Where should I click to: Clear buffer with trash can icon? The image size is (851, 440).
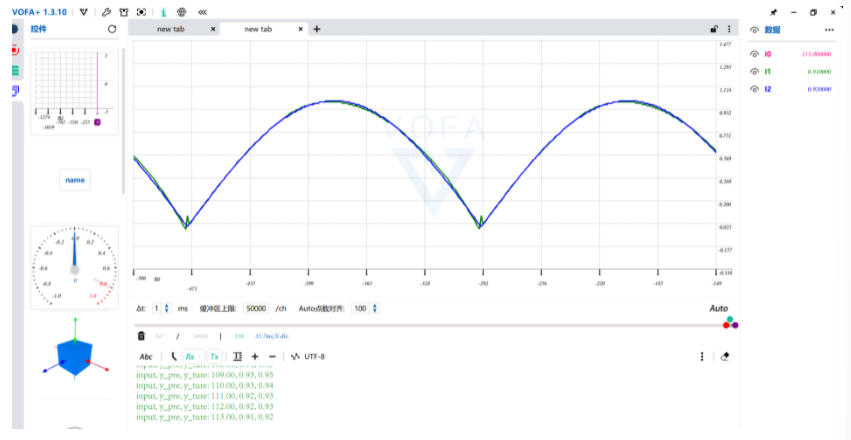141,336
